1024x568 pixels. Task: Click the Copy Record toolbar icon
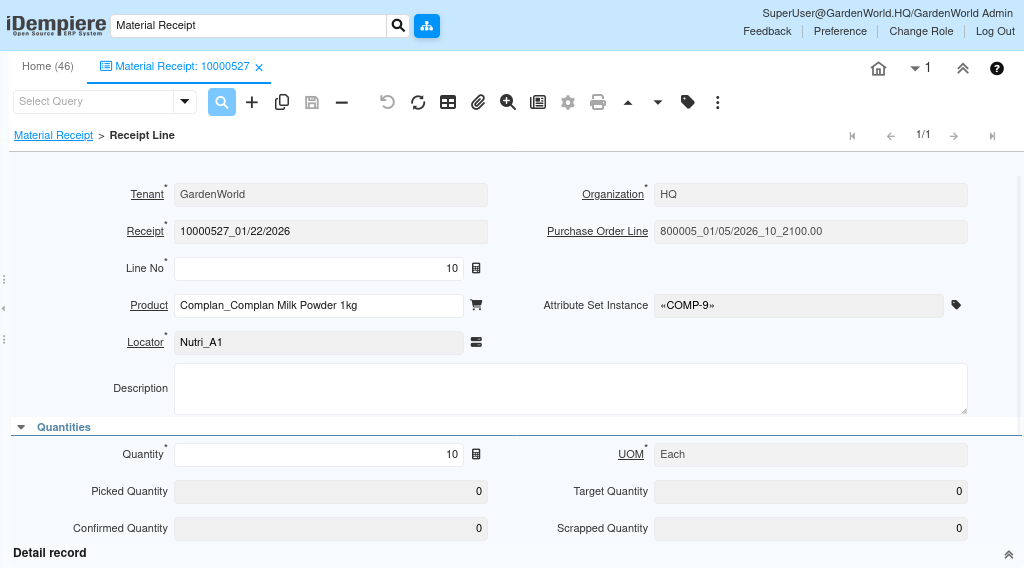tap(282, 102)
